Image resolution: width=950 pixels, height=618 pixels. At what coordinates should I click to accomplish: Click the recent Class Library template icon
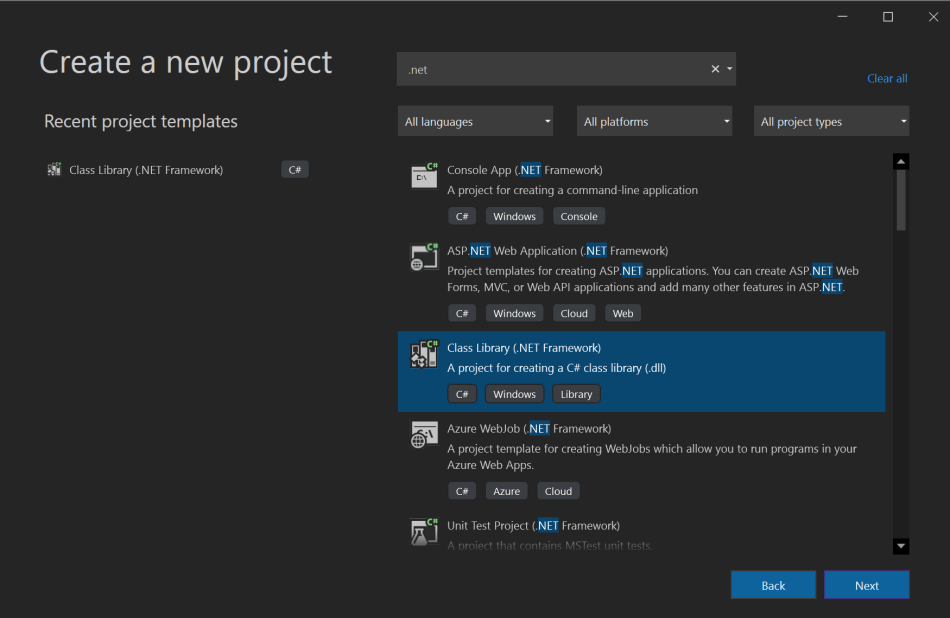tap(54, 169)
